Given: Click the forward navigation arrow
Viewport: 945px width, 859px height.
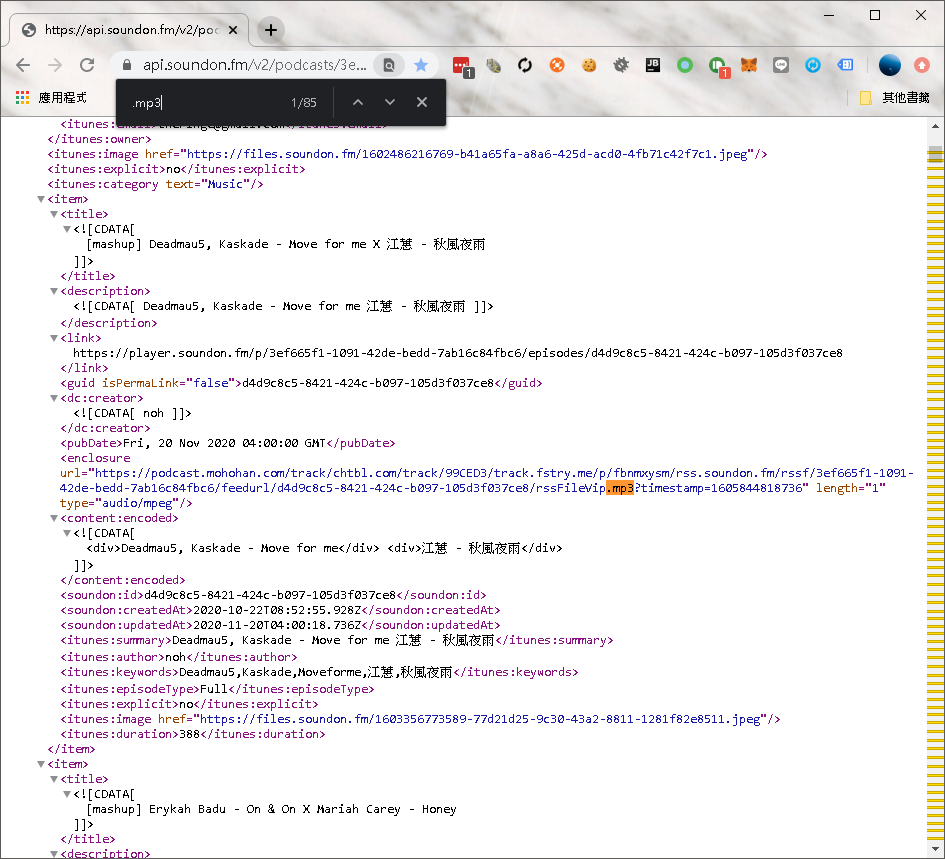Looking at the screenshot, I should [x=55, y=65].
